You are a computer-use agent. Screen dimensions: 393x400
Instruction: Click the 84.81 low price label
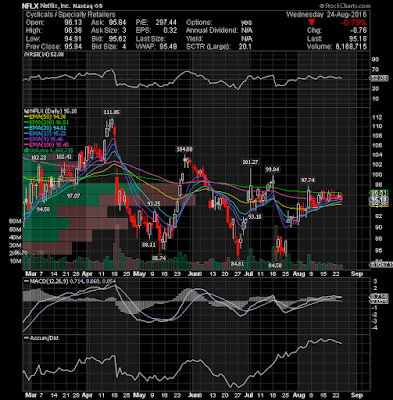[237, 264]
